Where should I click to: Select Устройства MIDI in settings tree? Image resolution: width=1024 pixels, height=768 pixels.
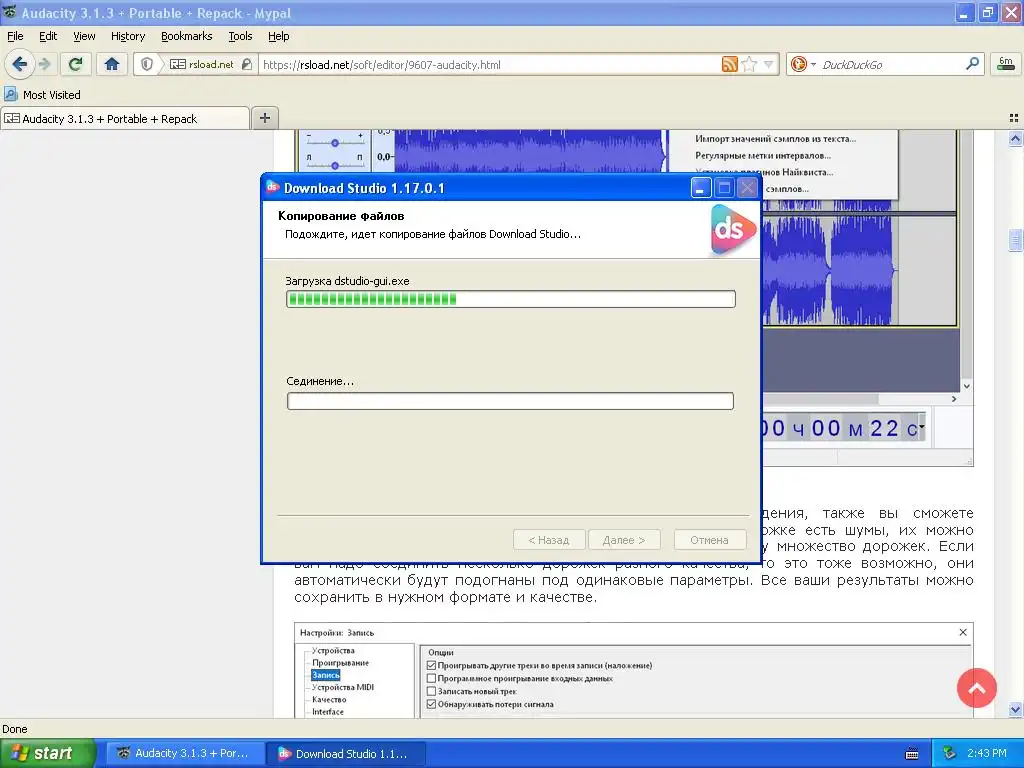[343, 687]
